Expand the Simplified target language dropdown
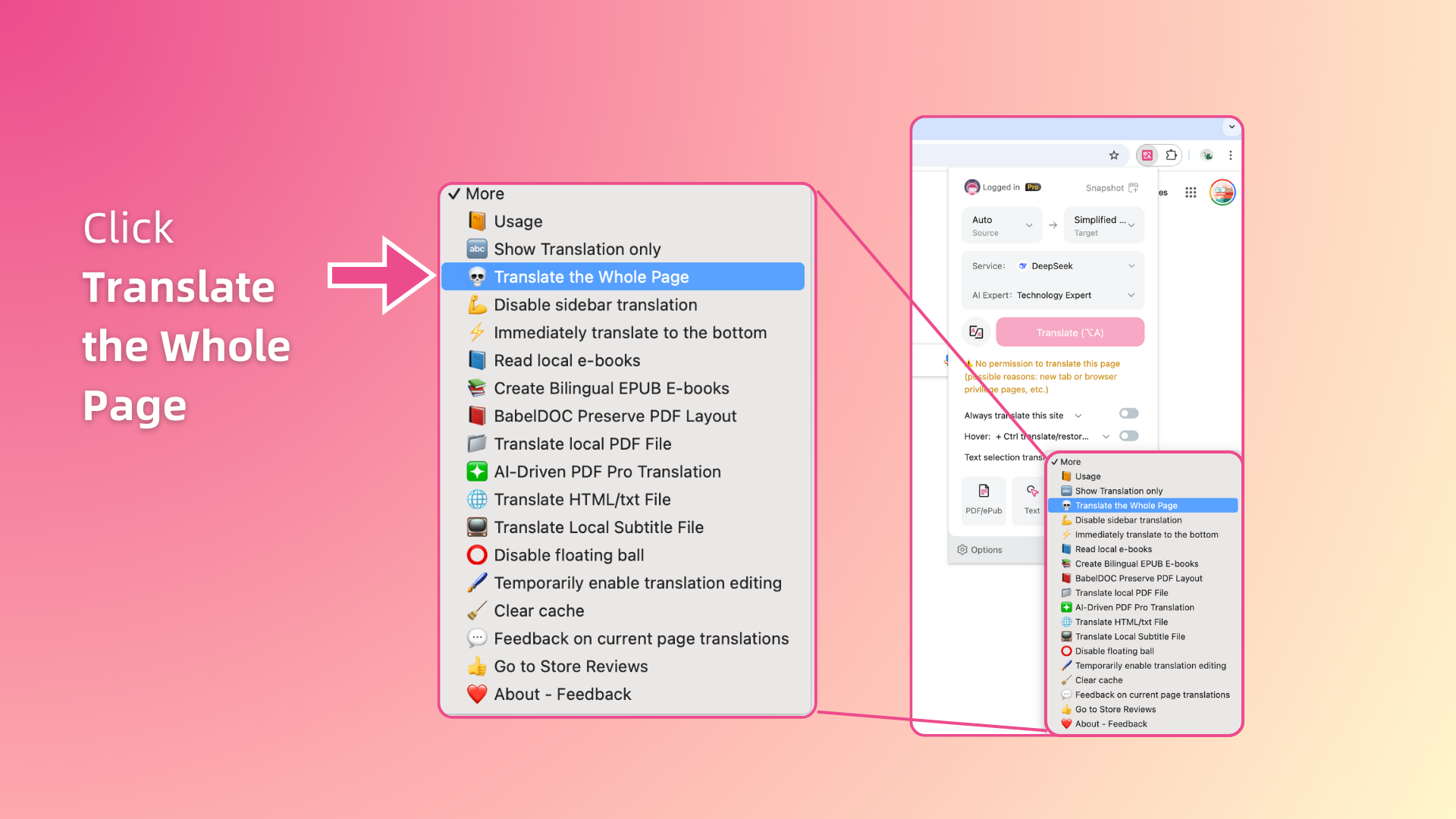1456x819 pixels. [x=1103, y=225]
